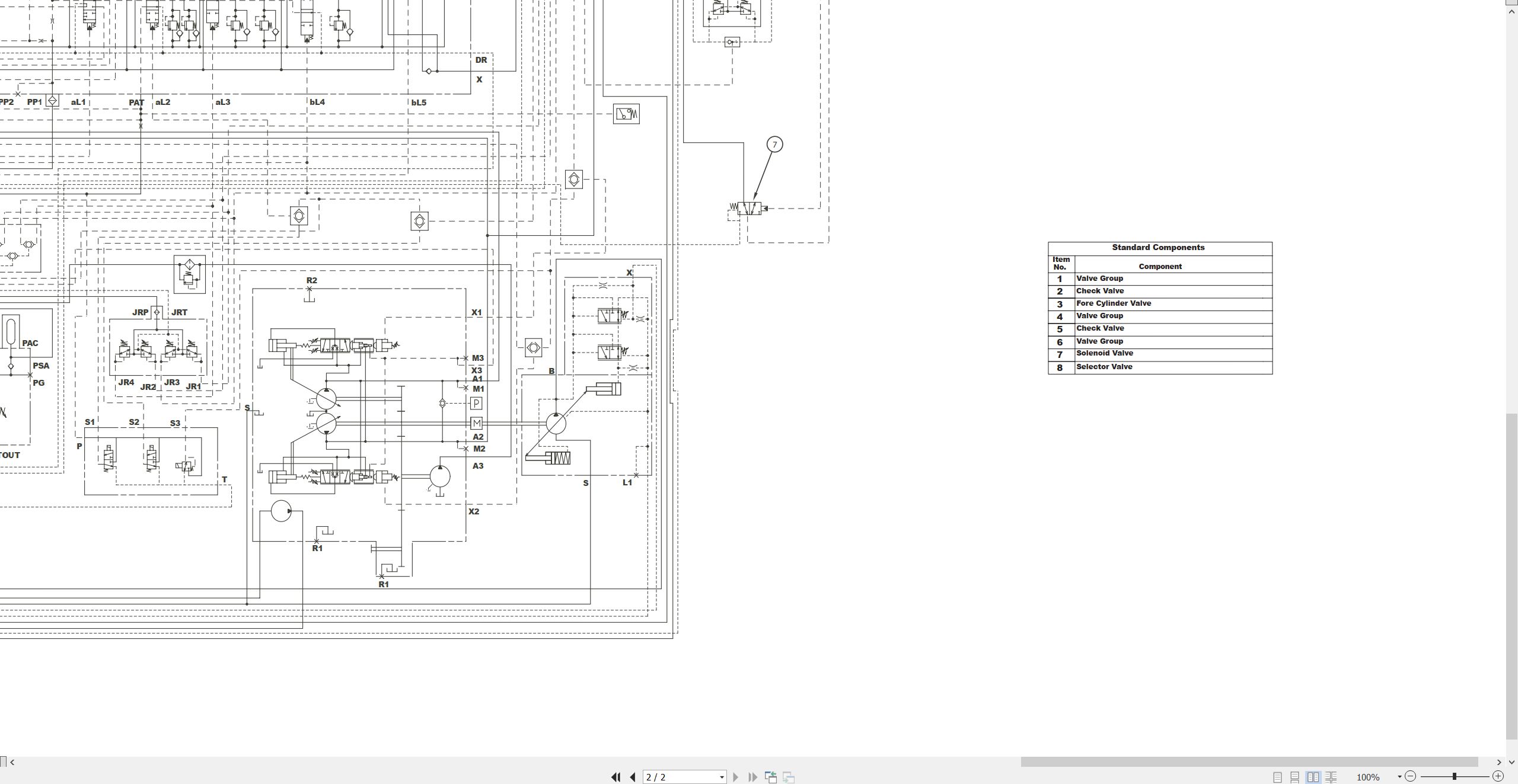Click the PAT port label
Image resolution: width=1518 pixels, height=784 pixels.
[136, 103]
